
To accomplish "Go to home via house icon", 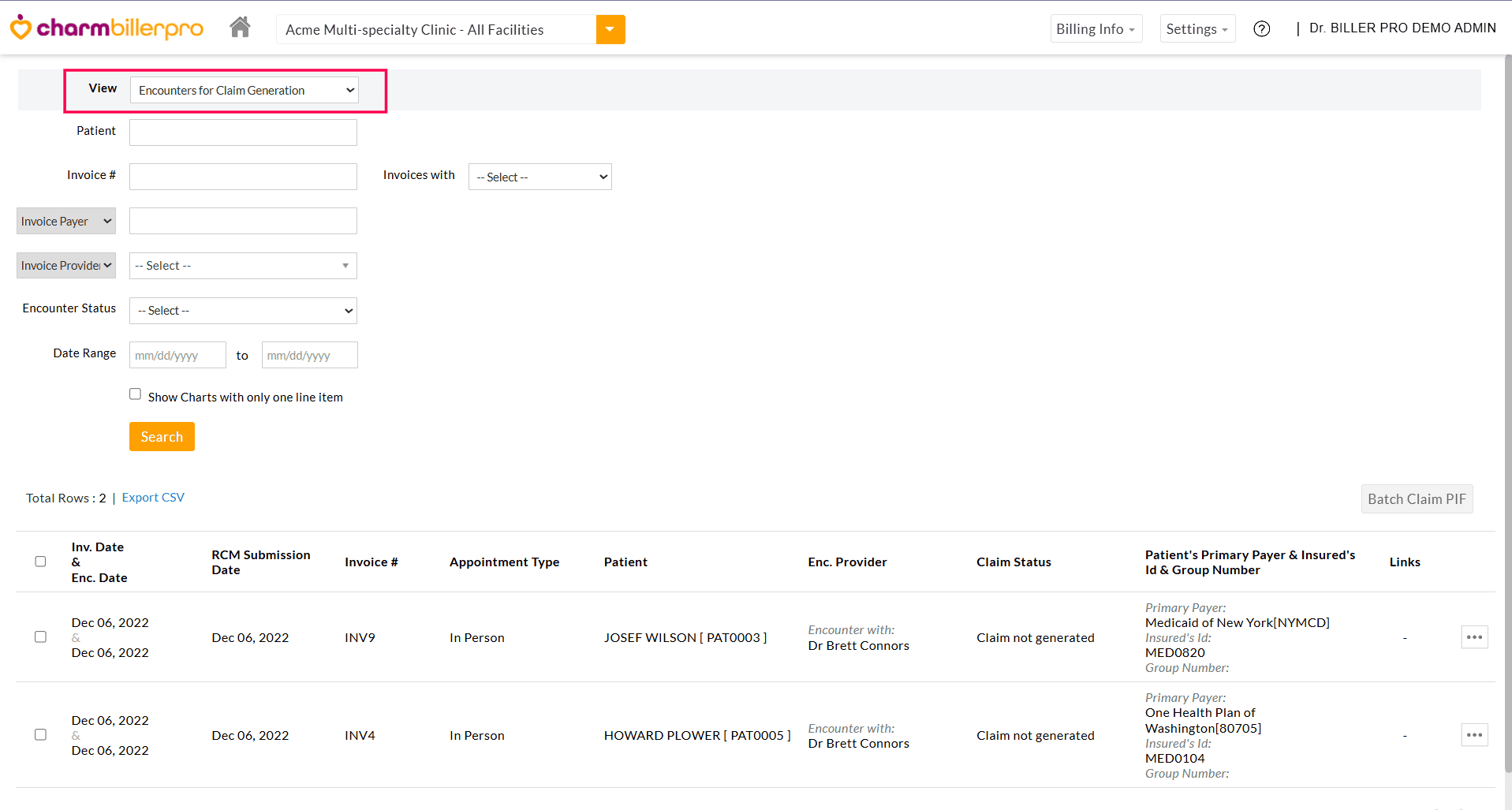I will coord(240,28).
